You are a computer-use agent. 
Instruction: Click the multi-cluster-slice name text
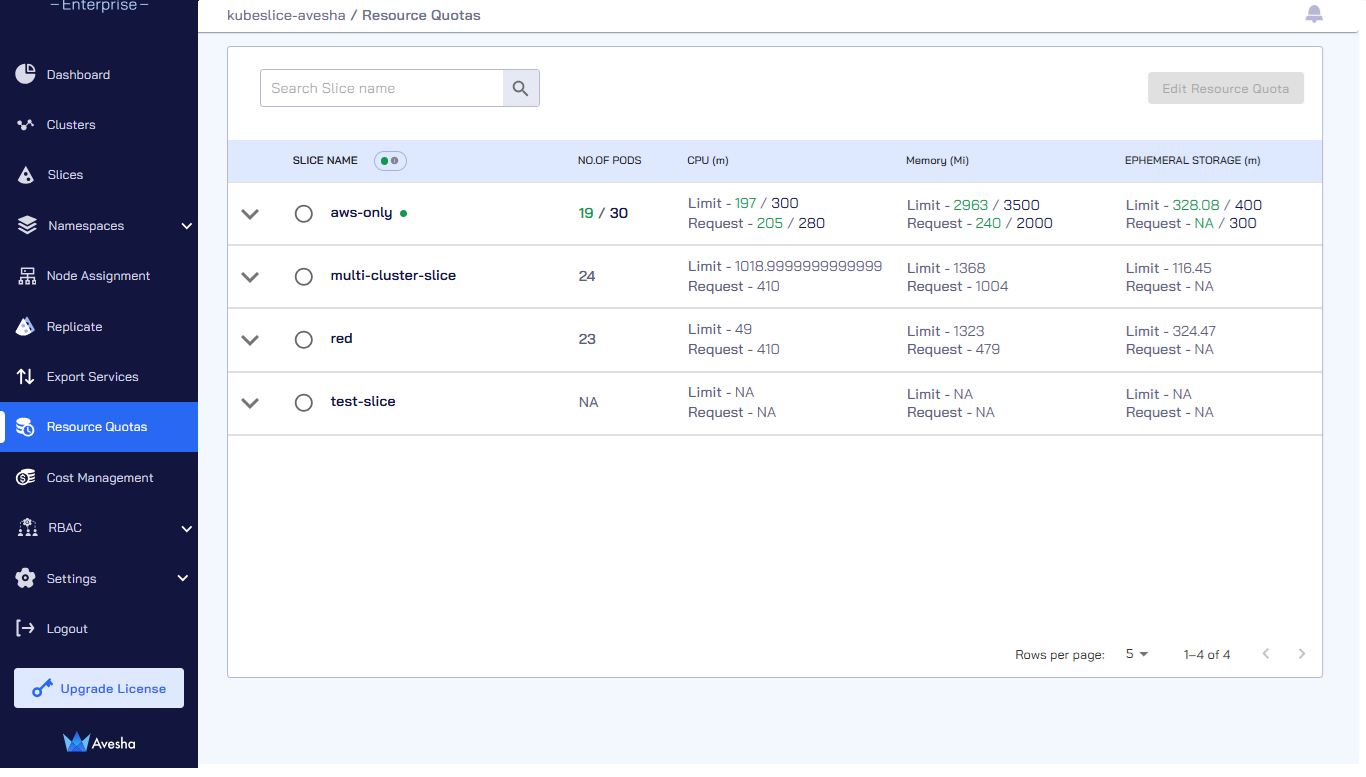tap(393, 275)
